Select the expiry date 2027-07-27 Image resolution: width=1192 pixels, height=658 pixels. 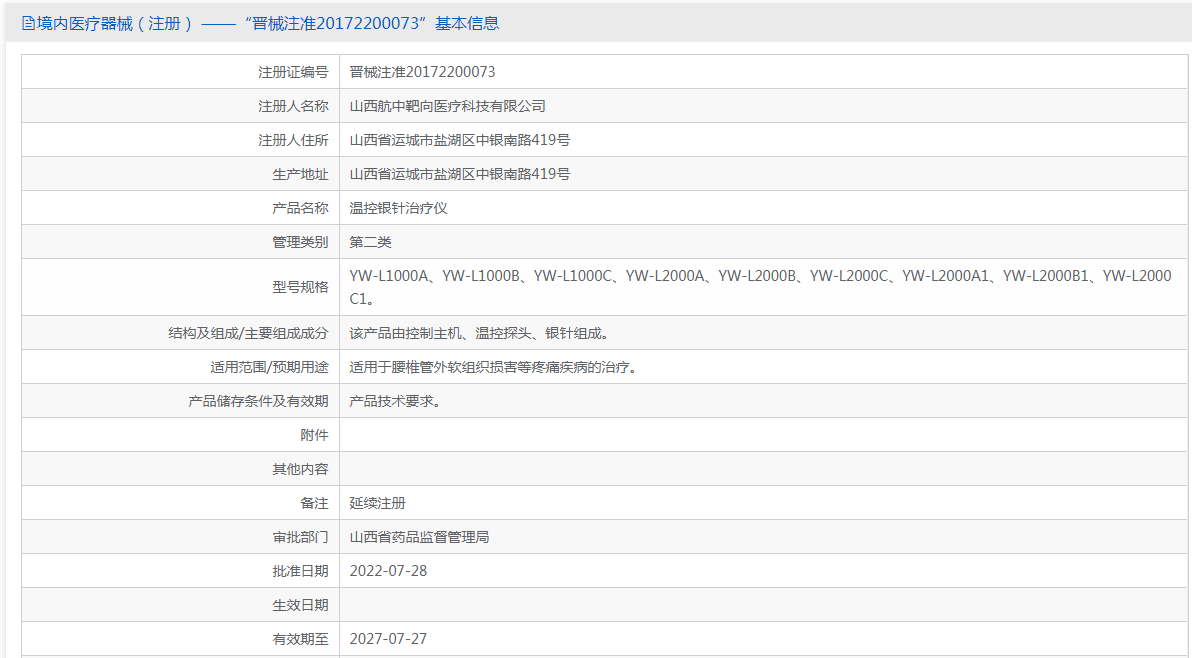pos(388,639)
